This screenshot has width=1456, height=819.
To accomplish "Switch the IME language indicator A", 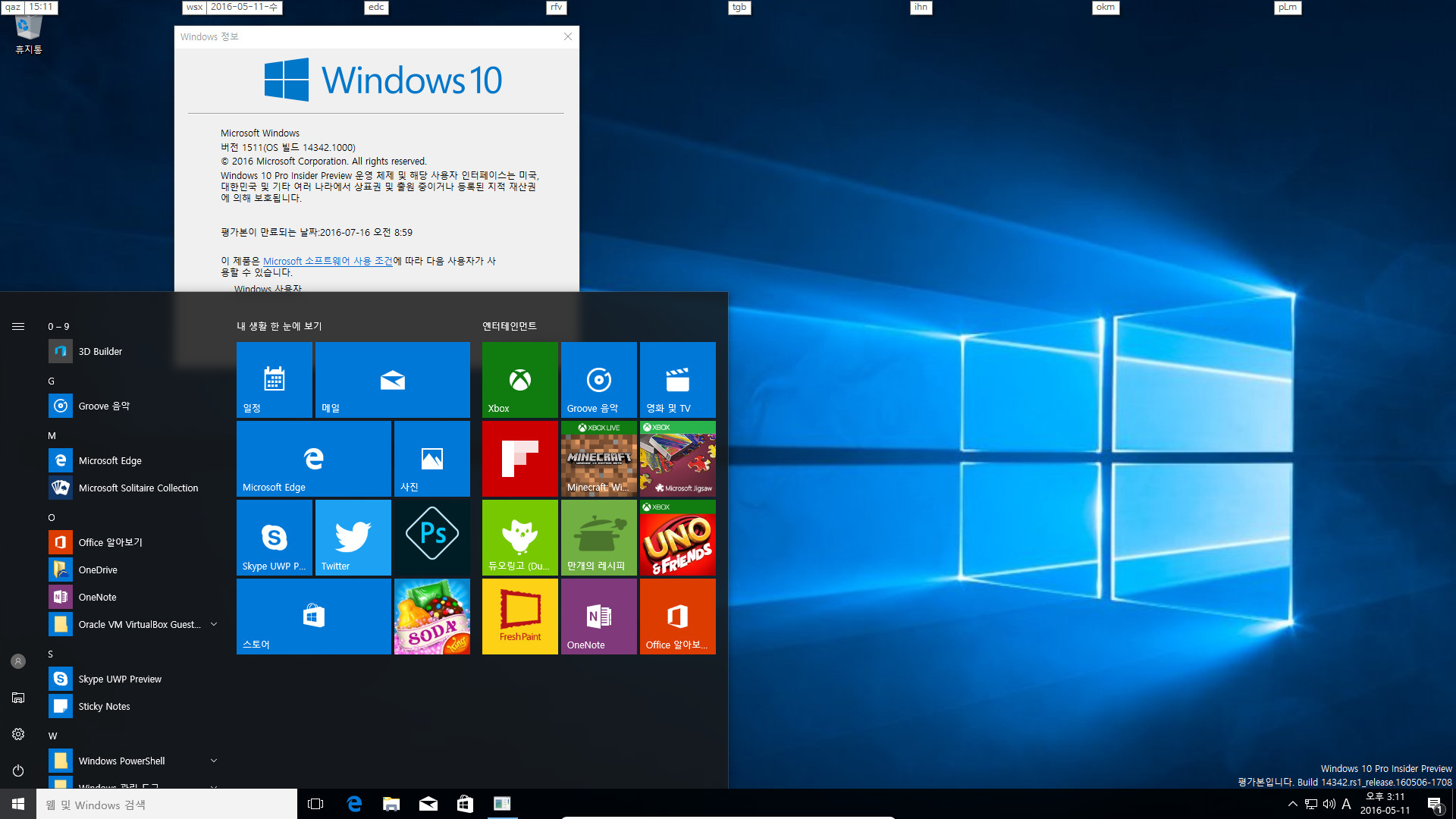I will 1347,804.
